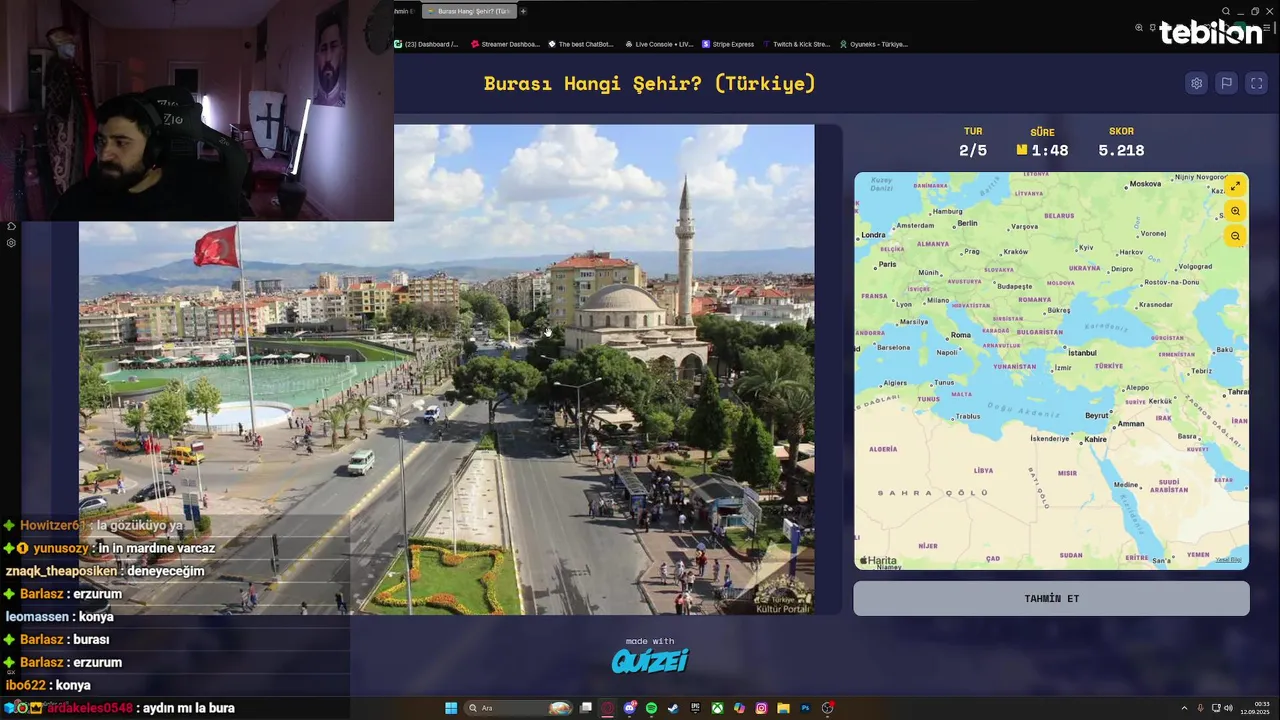Show hidden system tray icons
1280x720 pixels.
coord(1185,708)
